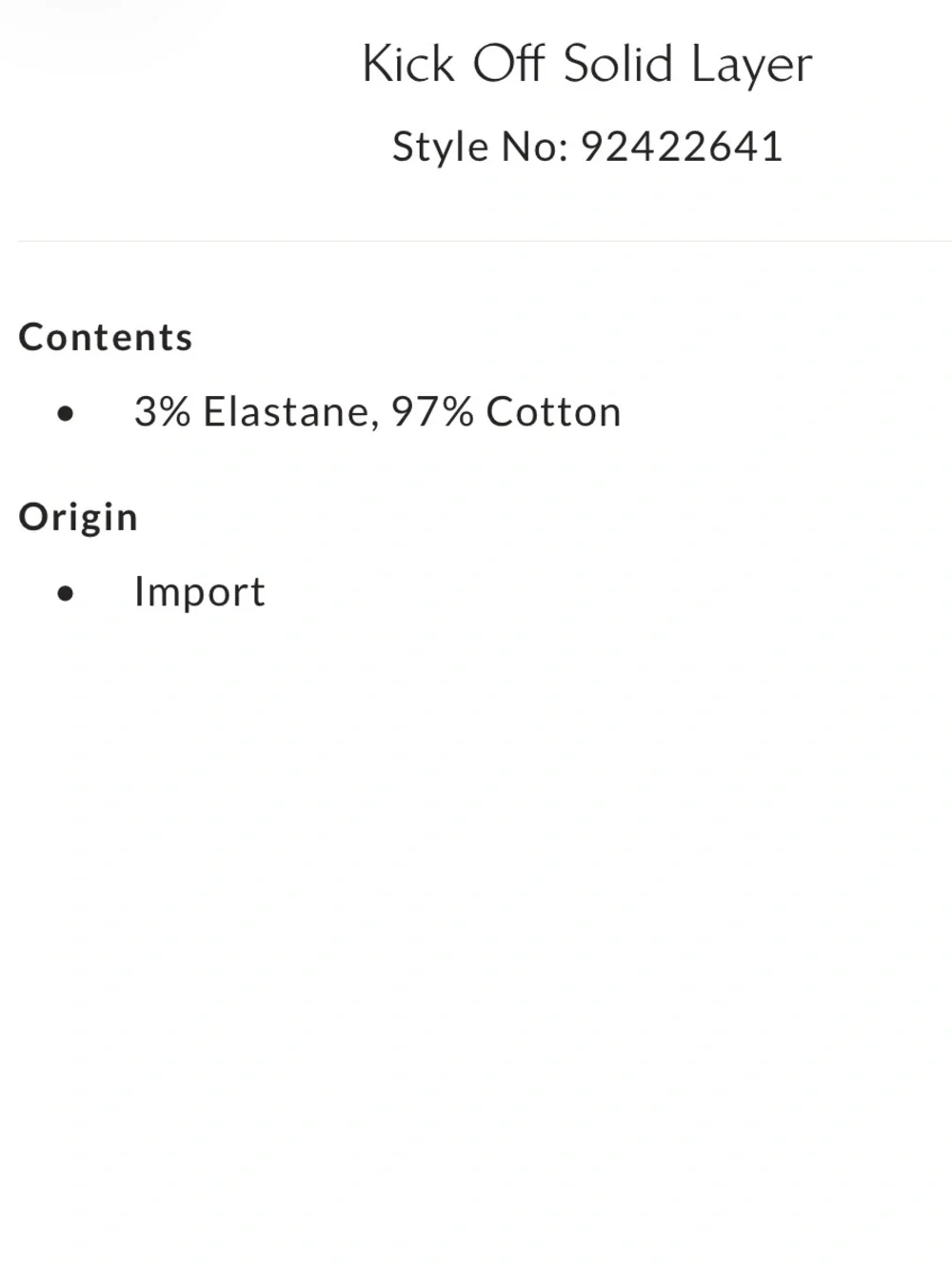
Task: Select the word Layer in the title
Action: point(752,66)
